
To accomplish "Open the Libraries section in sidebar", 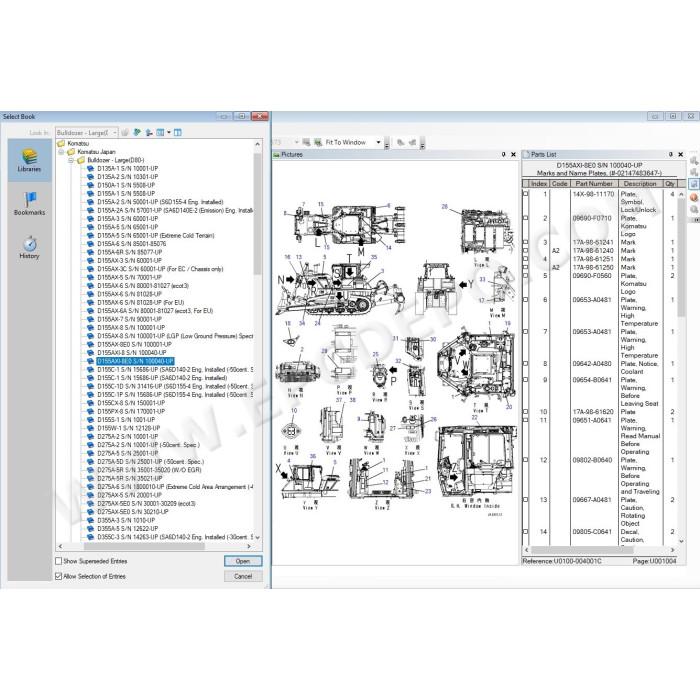I will point(29,160).
